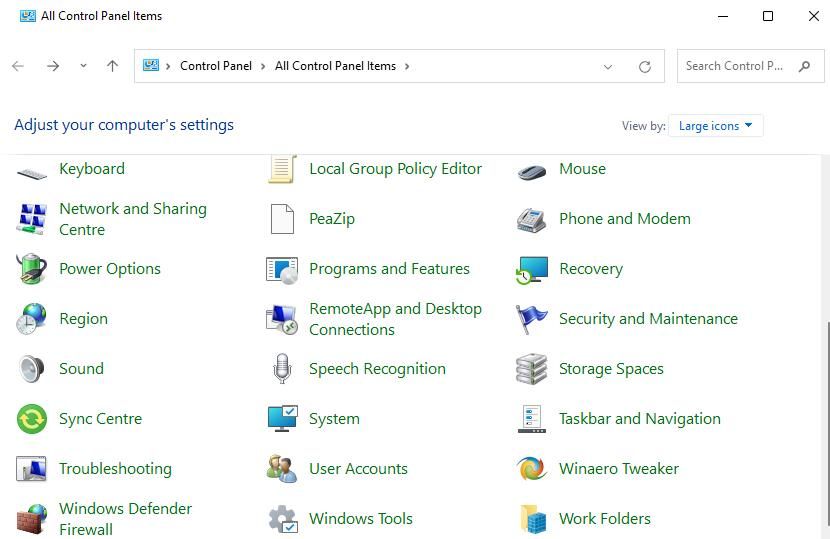Open Power Options text link
This screenshot has width=830, height=539.
[110, 269]
